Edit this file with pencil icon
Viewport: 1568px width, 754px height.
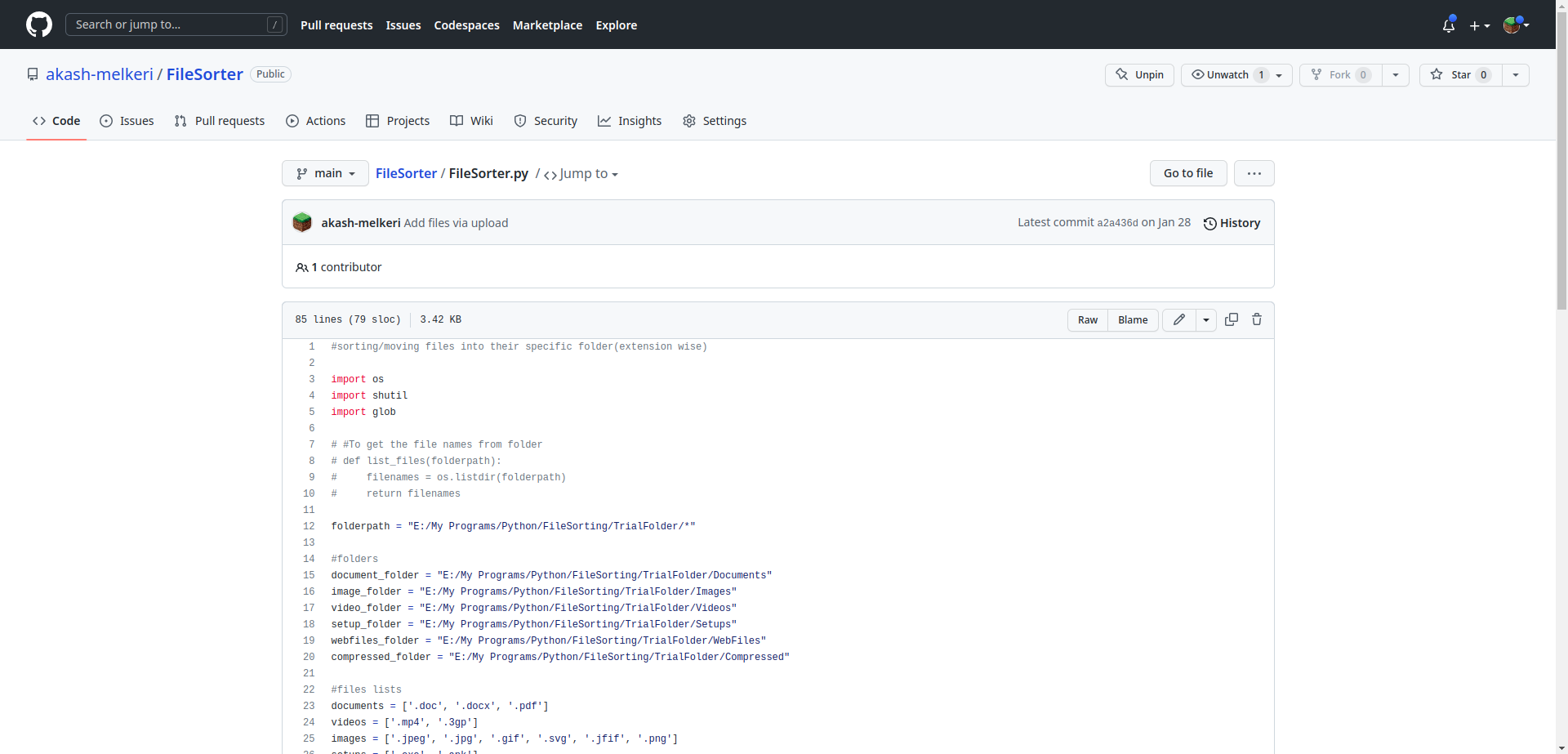[1178, 319]
